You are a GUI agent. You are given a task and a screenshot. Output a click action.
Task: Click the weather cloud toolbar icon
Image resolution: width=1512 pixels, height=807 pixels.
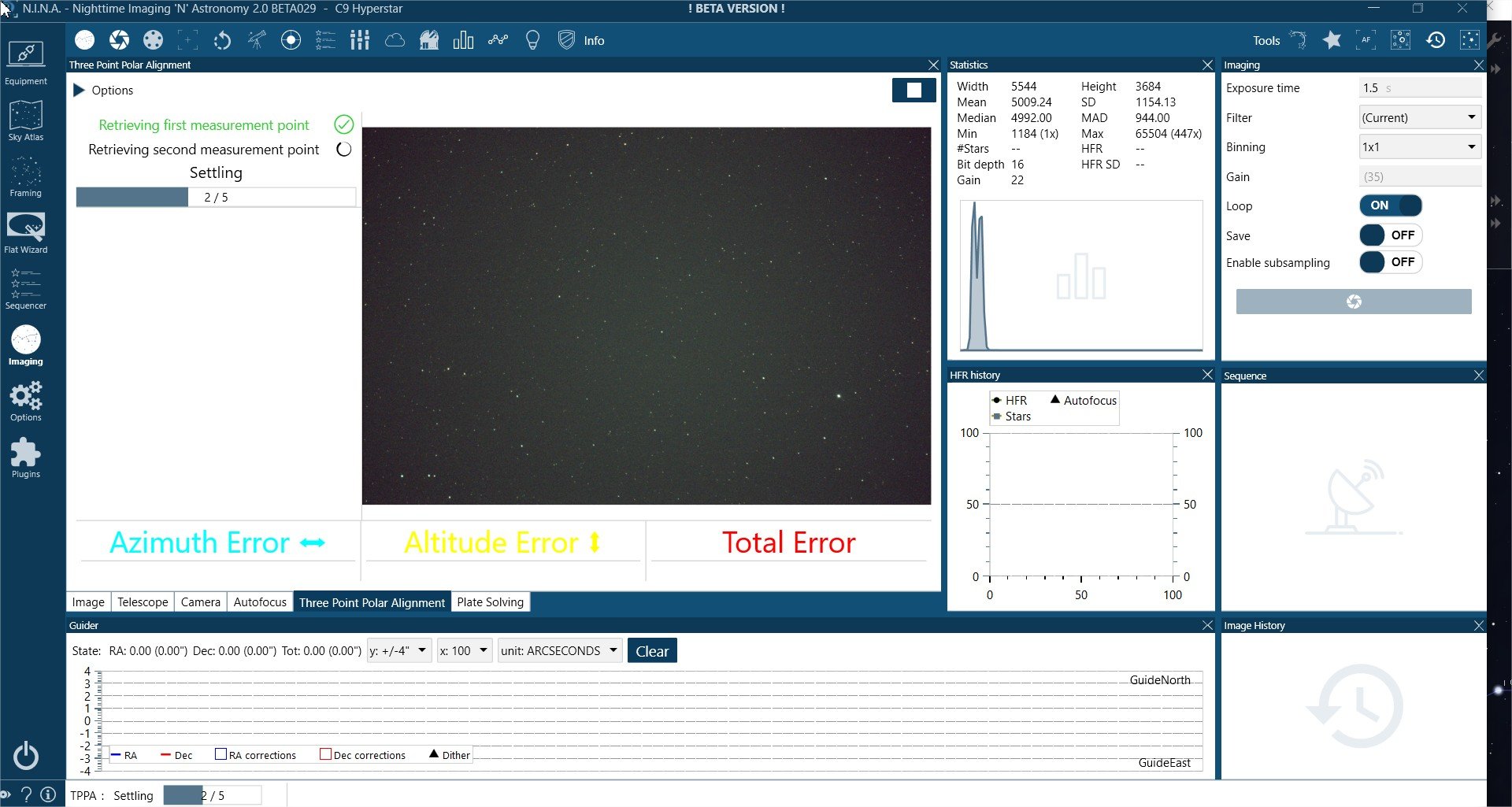[395, 40]
